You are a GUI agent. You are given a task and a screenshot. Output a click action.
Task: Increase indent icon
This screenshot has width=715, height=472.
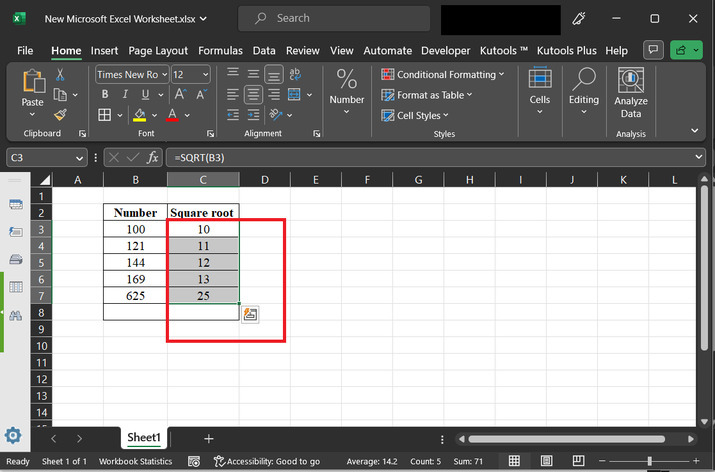point(253,115)
